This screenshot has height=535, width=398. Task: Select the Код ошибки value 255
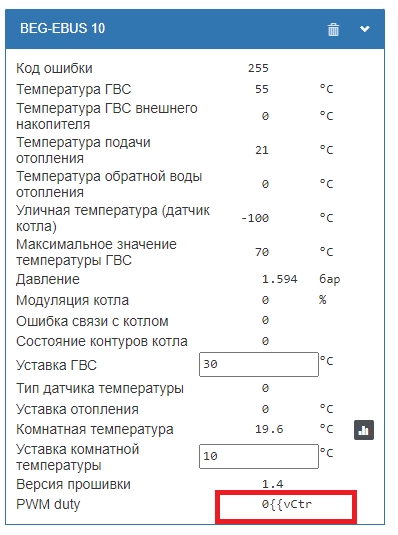258,68
